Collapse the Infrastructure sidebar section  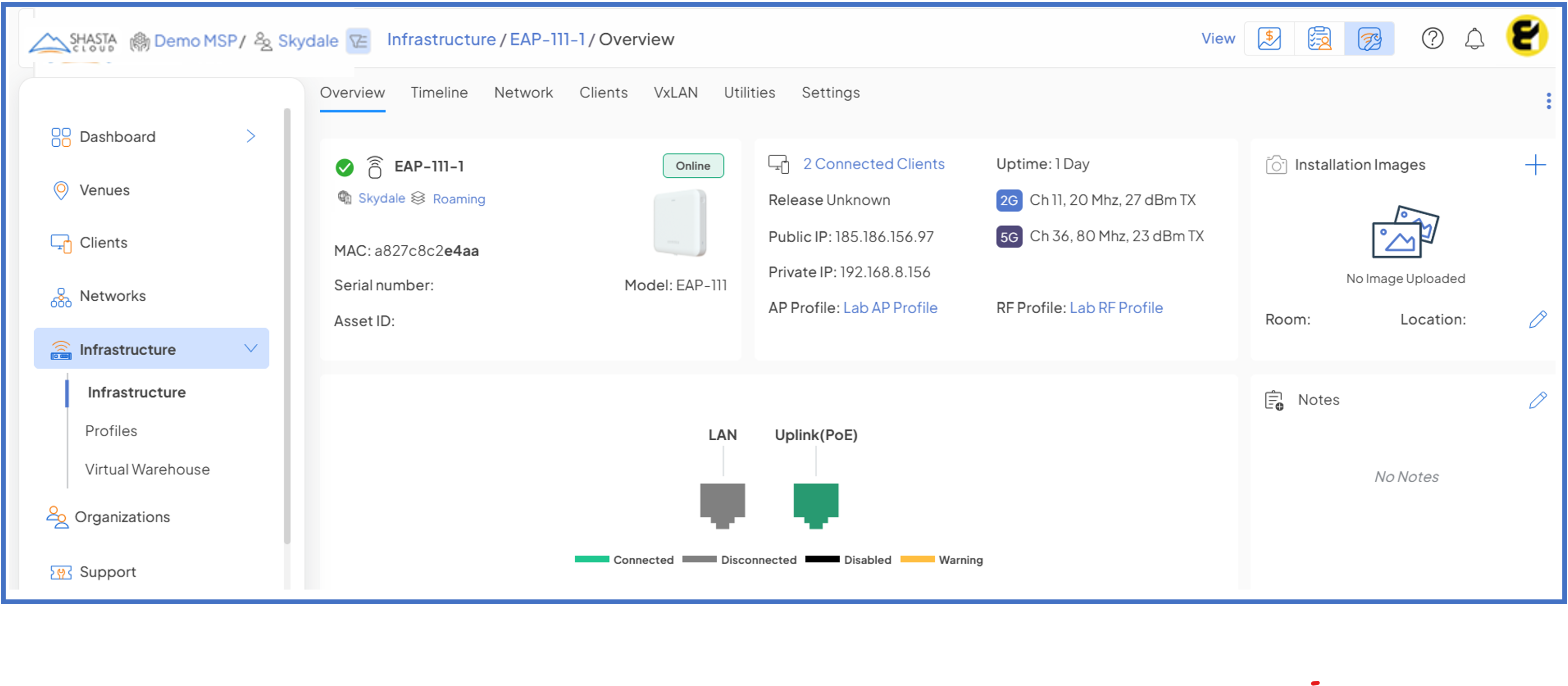(250, 348)
